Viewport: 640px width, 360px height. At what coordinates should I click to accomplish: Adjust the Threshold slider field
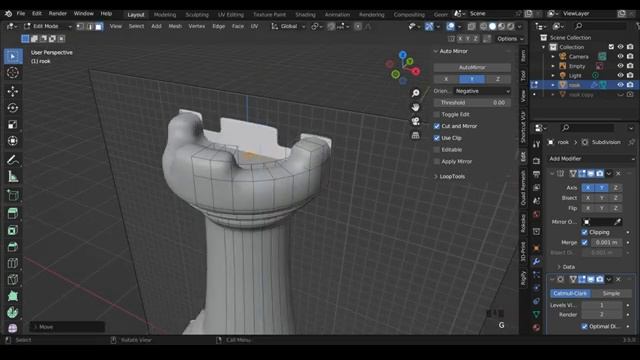click(472, 103)
